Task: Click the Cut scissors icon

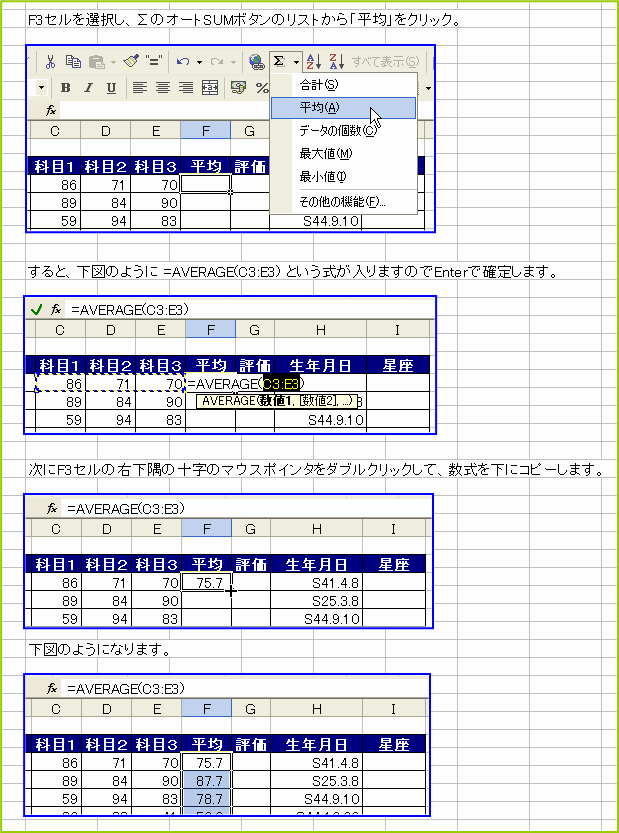Action: pos(50,62)
